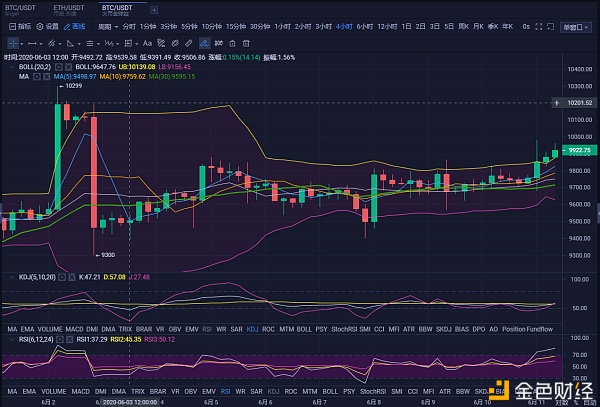Screen dimensions: 600x407
Task: Select the crosshair cursor tool
Action: tap(14, 43)
